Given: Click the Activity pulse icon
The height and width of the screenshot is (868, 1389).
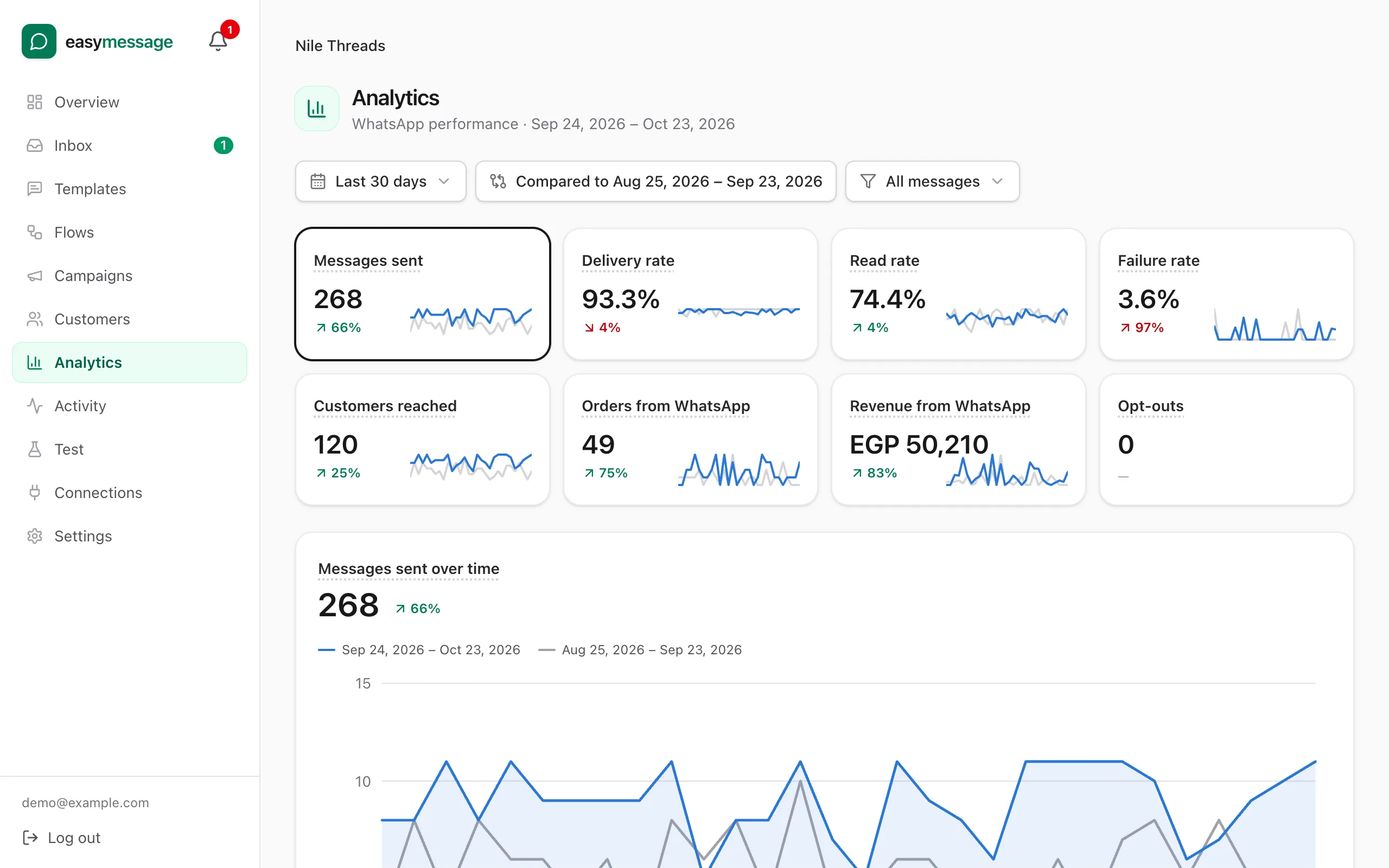Looking at the screenshot, I should (35, 406).
